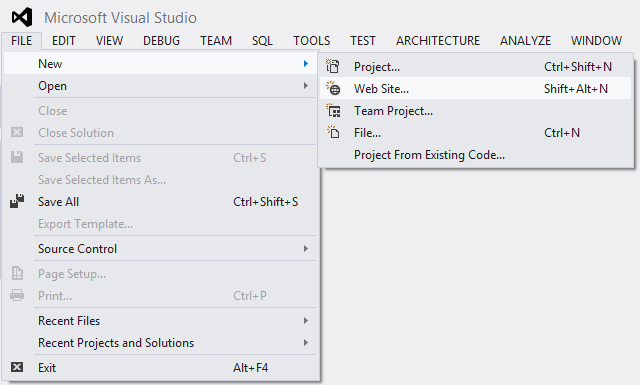
Task: Open the SQL menu
Action: [x=262, y=41]
